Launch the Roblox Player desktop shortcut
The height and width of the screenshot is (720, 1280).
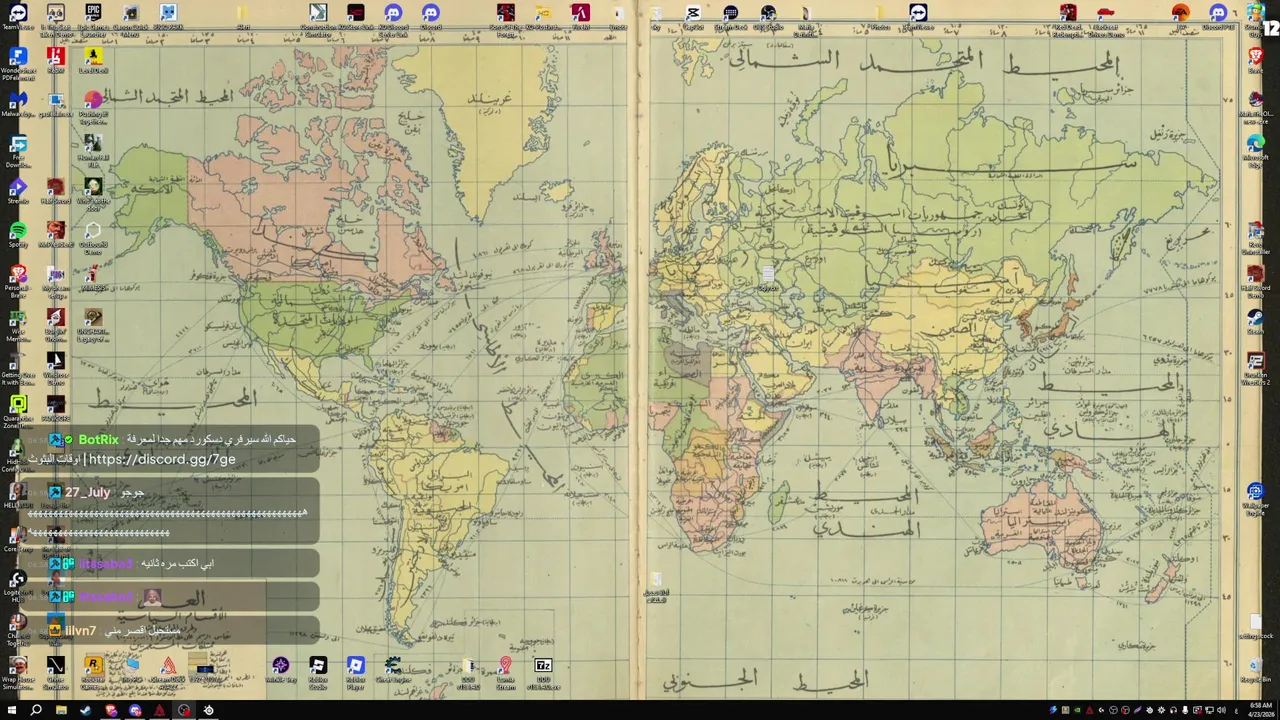click(355, 670)
